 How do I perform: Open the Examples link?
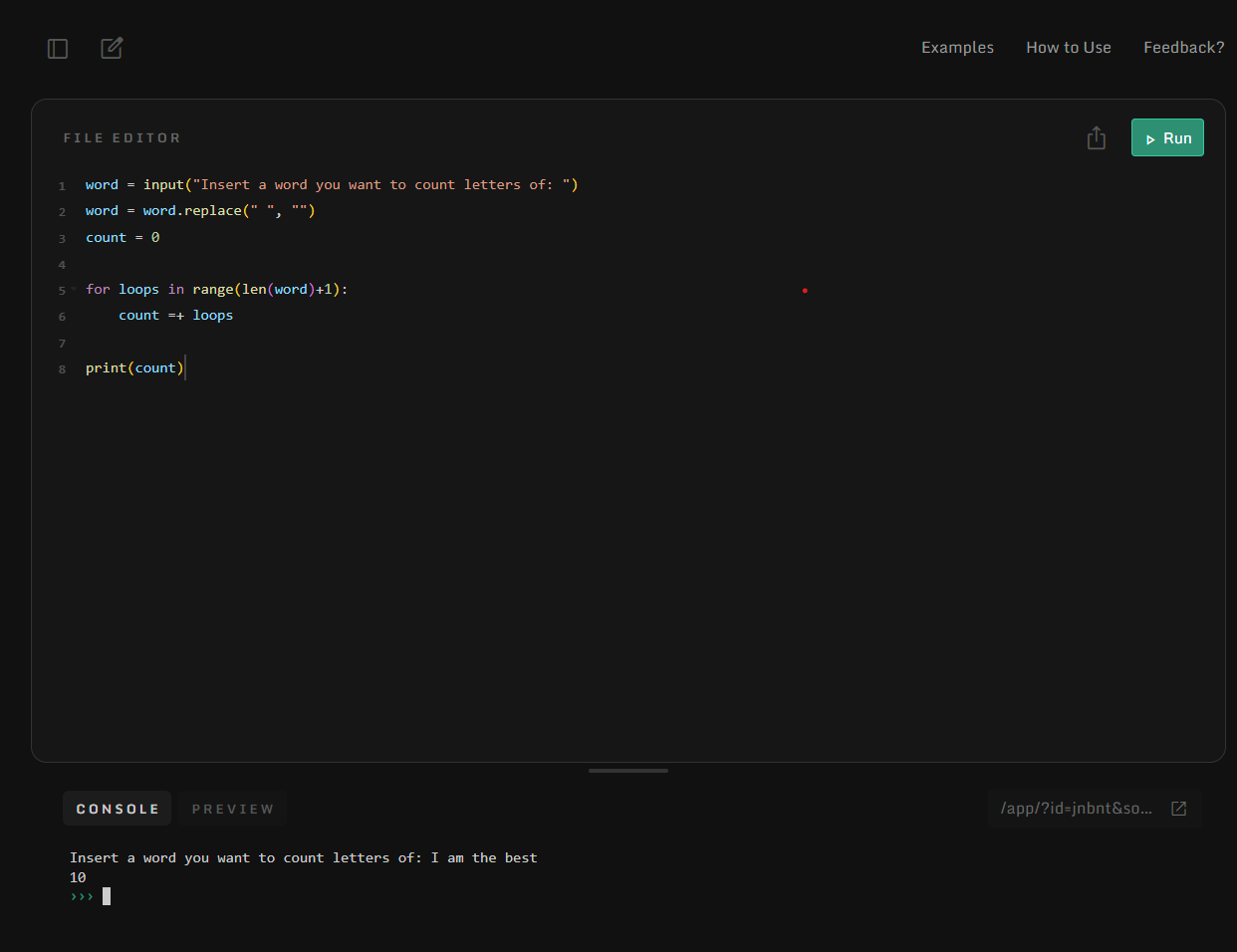[957, 48]
